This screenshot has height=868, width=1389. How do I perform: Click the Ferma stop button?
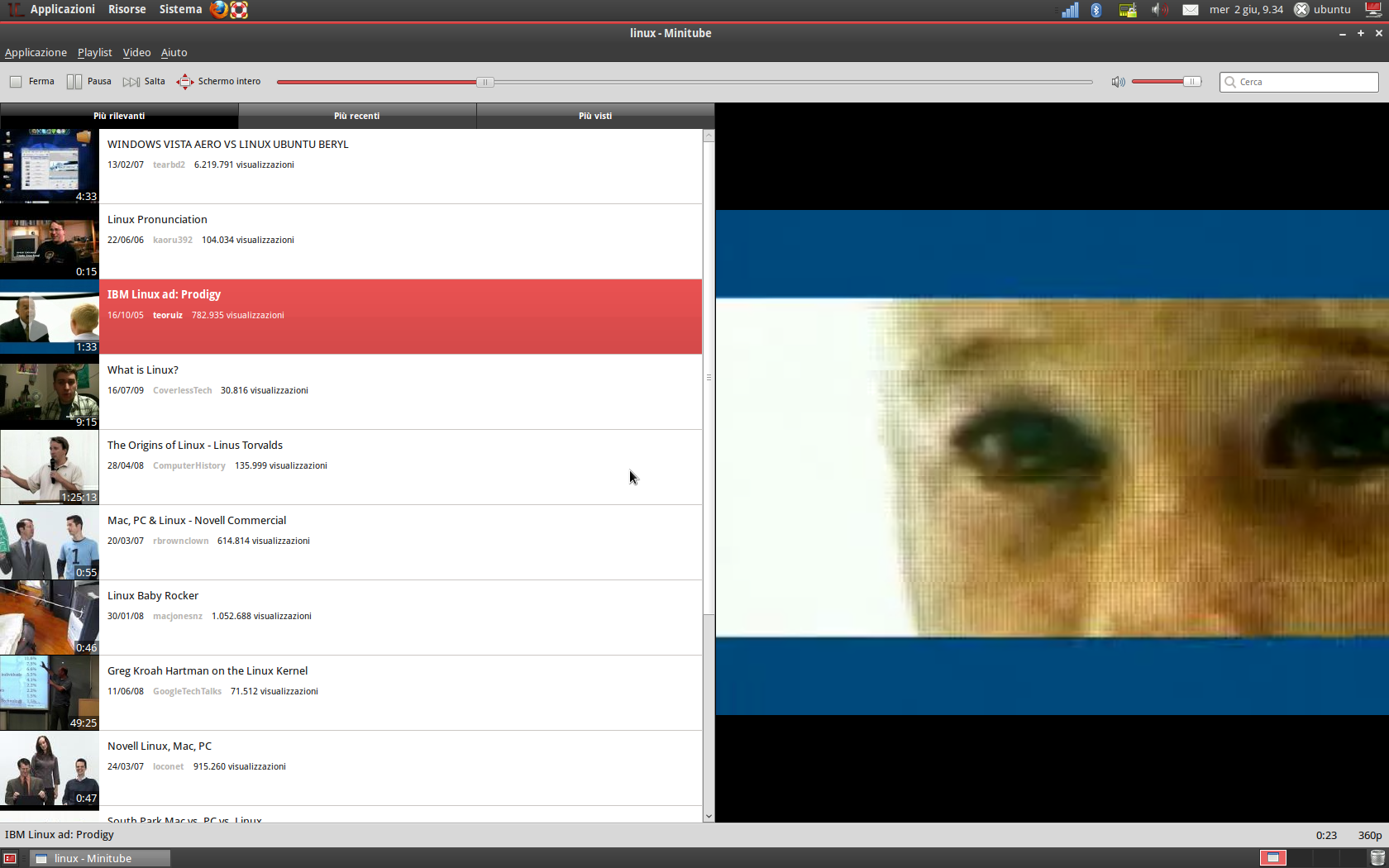32,82
